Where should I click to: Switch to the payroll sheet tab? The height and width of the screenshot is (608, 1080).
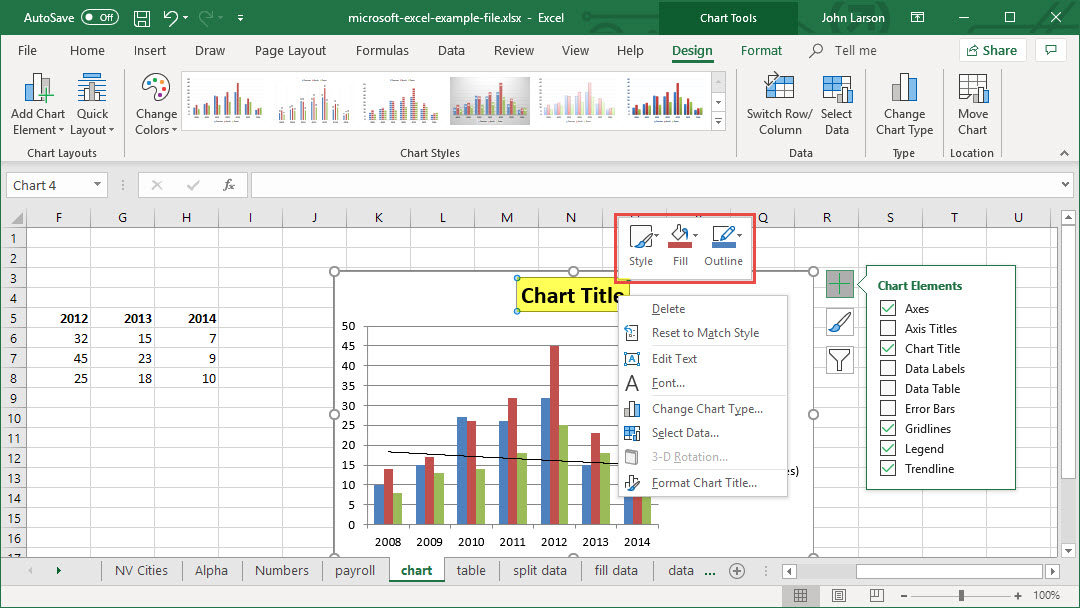coord(355,570)
